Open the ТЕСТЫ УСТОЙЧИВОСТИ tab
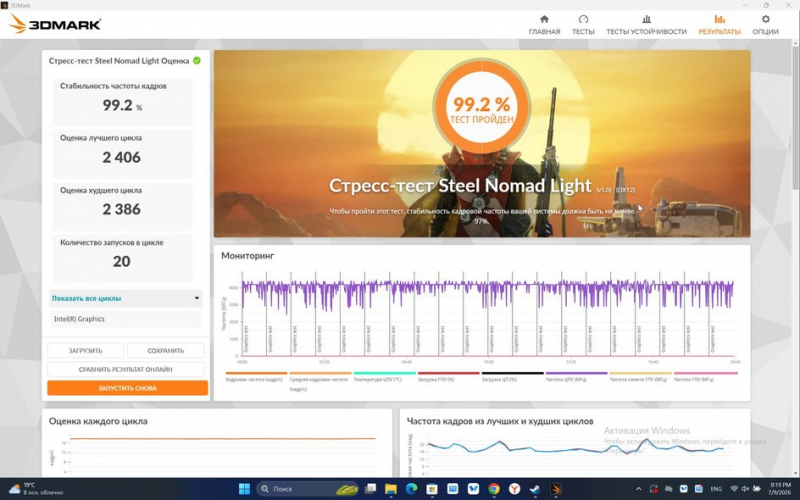The height and width of the screenshot is (500, 800). click(x=646, y=24)
